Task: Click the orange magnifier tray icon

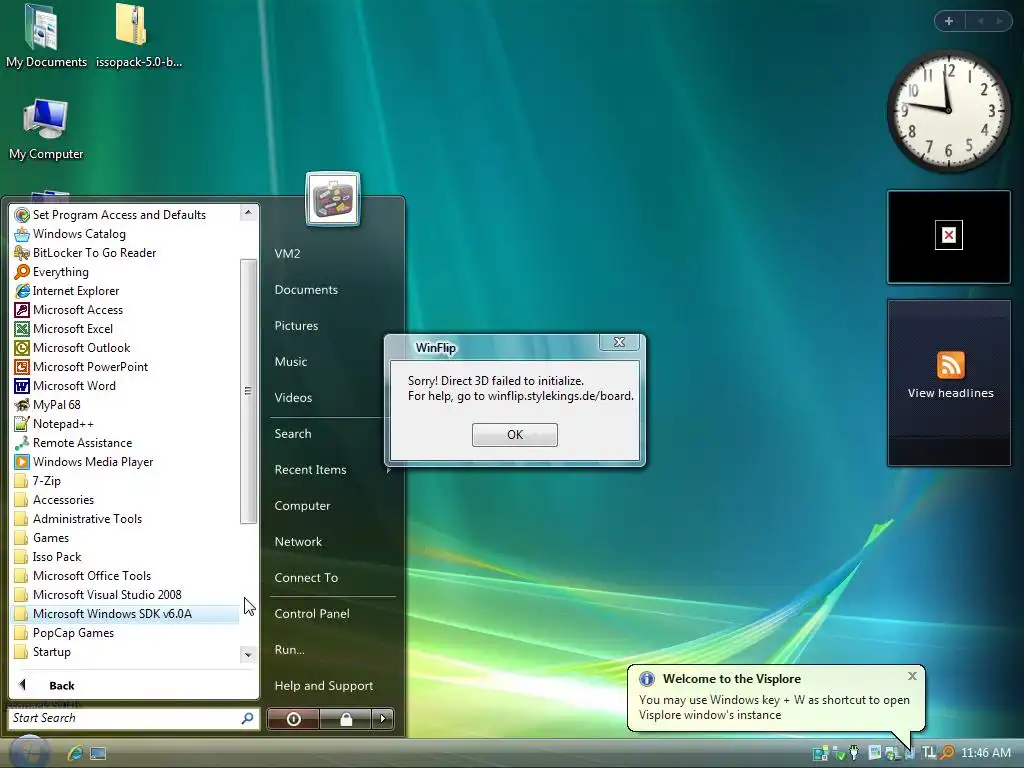Action: pyautogui.click(x=947, y=753)
